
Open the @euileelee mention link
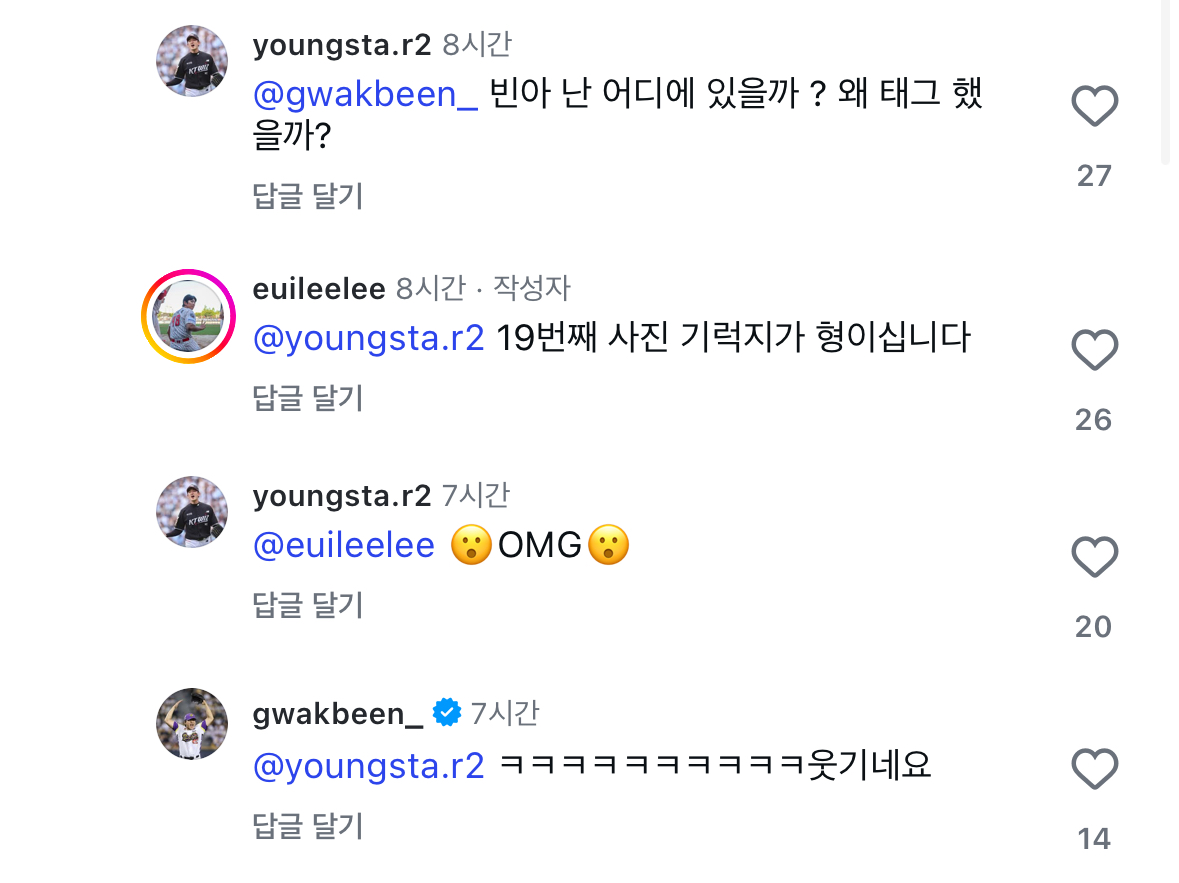(x=344, y=545)
